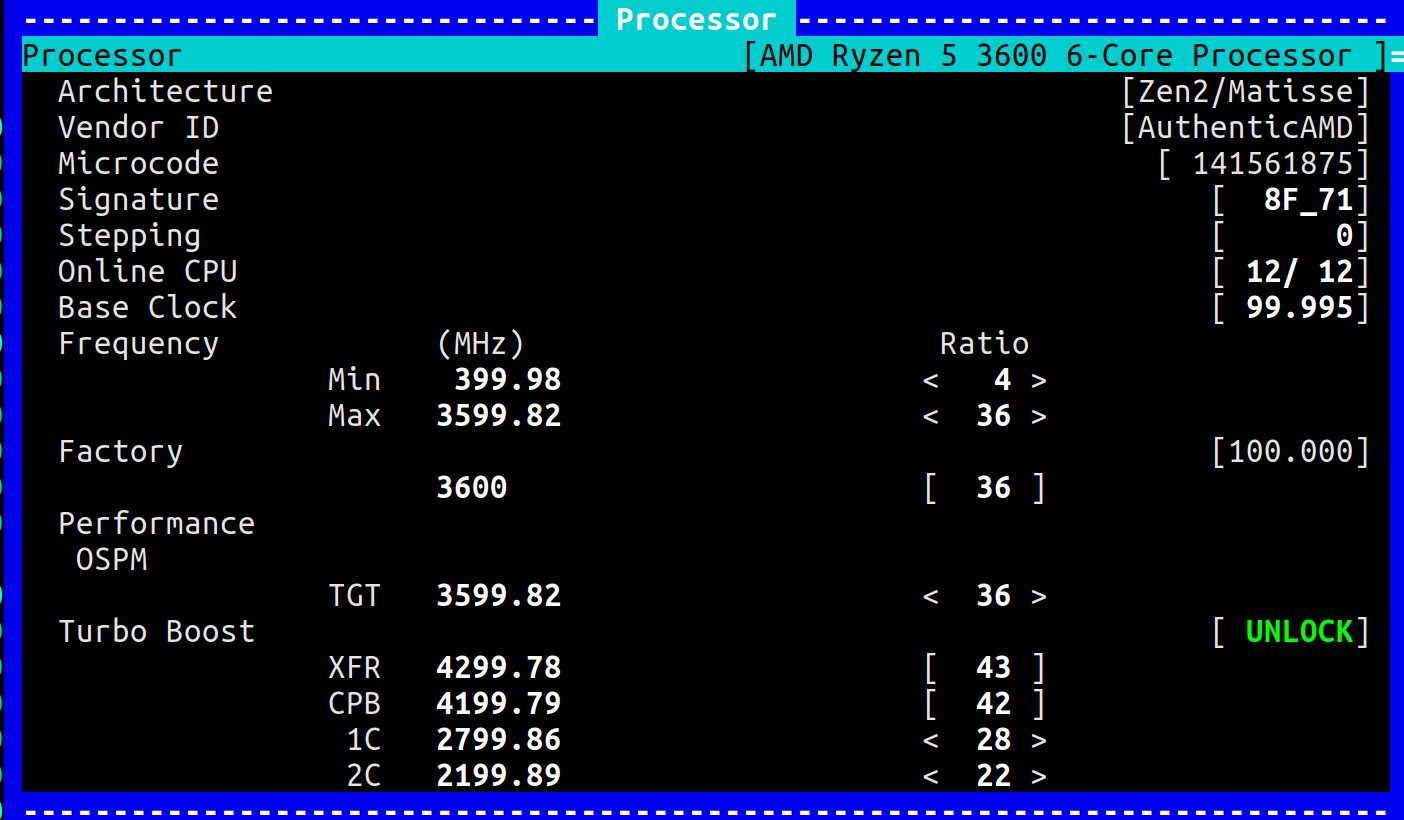
Task: Click the TGT row label
Action: coord(354,596)
